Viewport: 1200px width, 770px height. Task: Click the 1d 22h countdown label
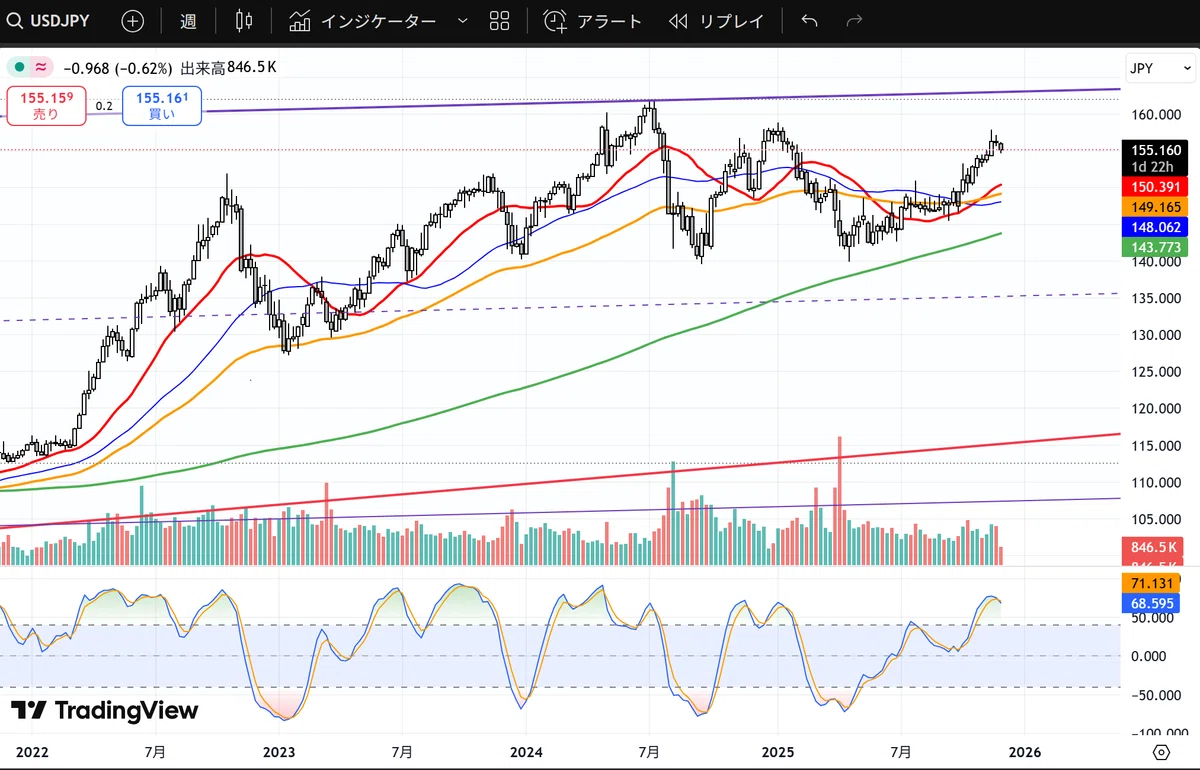(x=1155, y=166)
